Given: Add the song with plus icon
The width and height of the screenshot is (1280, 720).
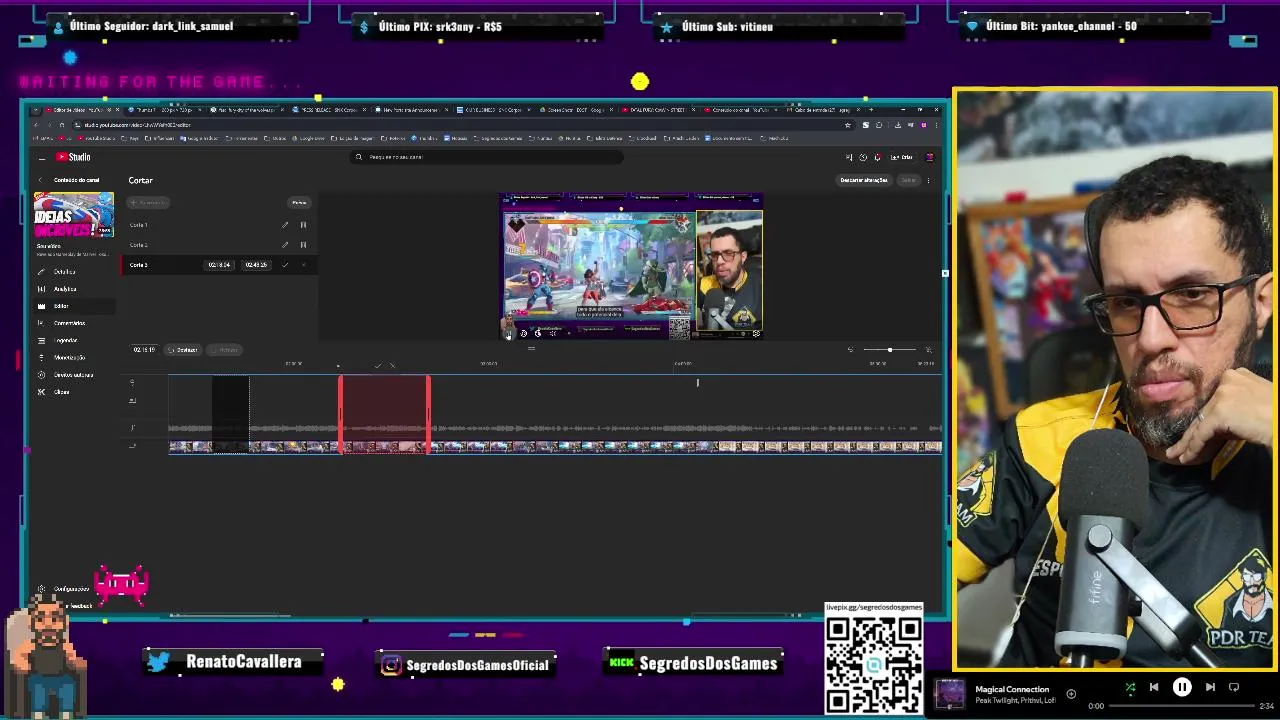Looking at the screenshot, I should (1071, 693).
